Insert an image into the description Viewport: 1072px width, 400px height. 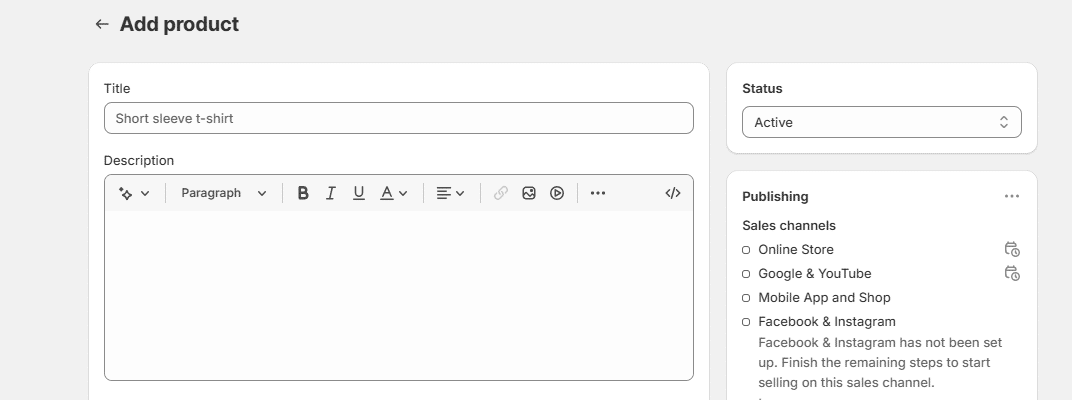coord(529,193)
